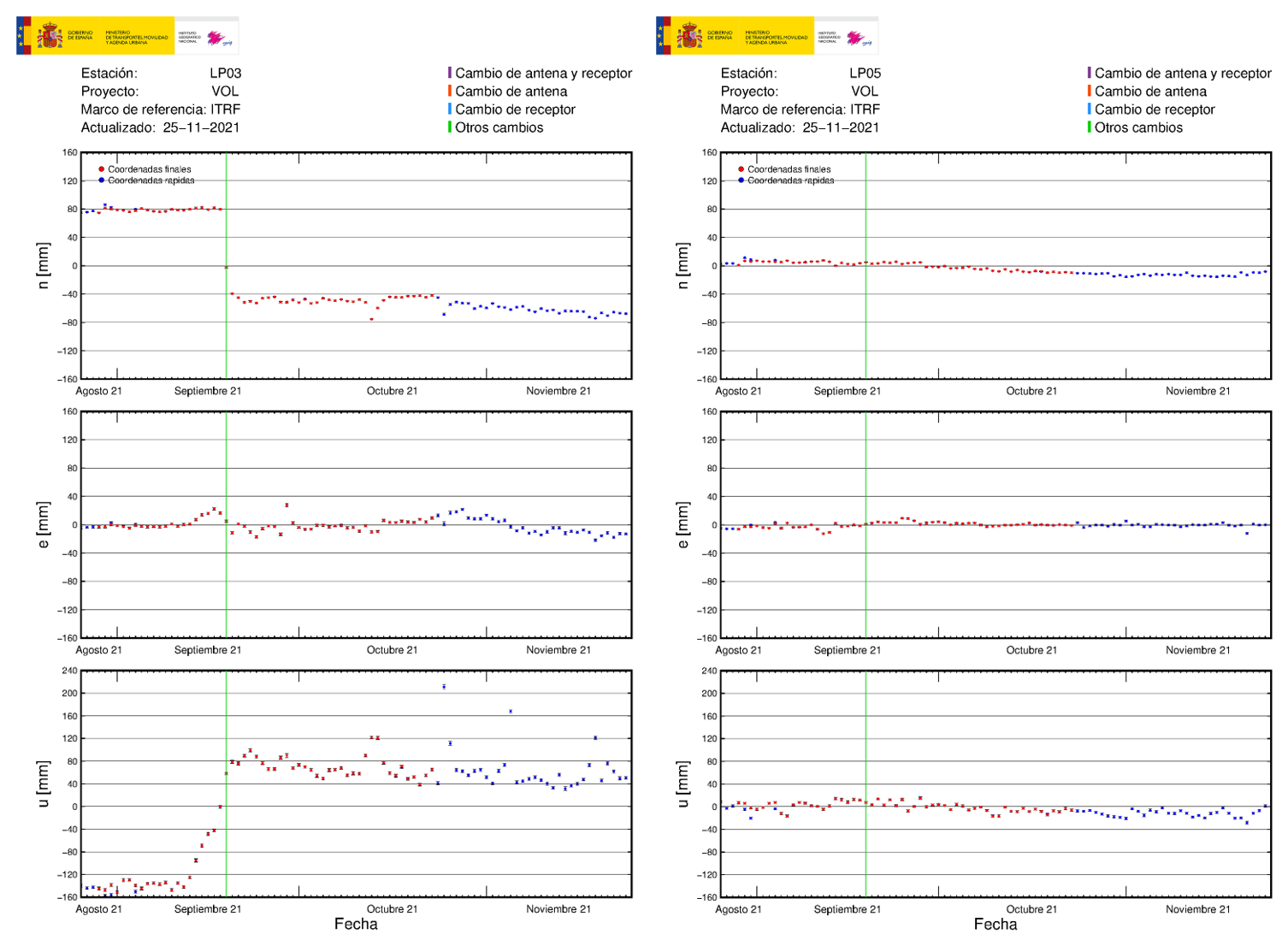
Task: Toggle the blue Coordenadas rapidas legend marker
Action: [x=100, y=180]
